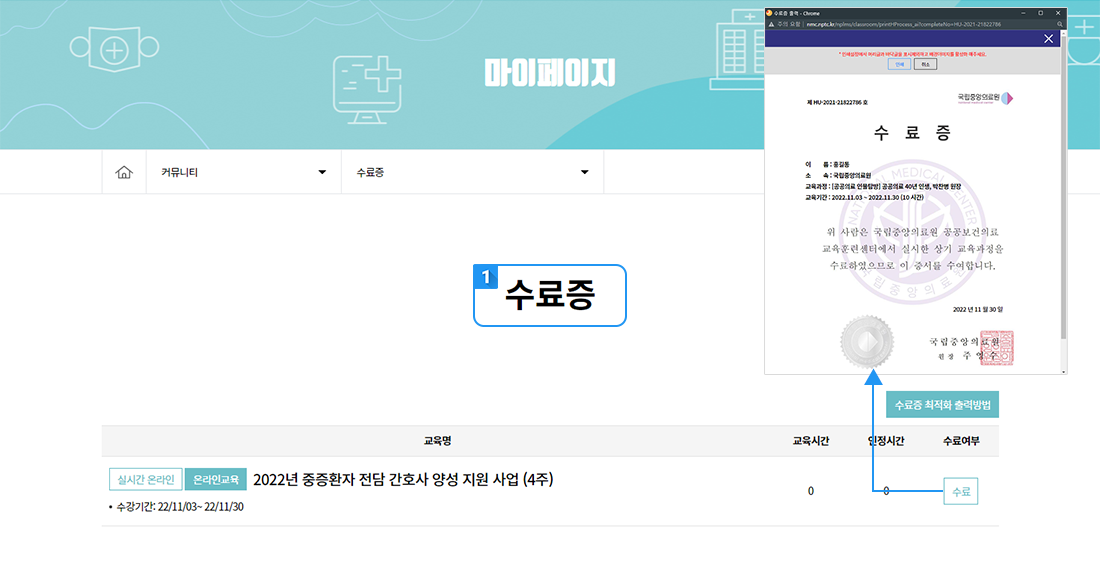1100x561 pixels.
Task: Click the certificate number HU-2021-21822786
Action: 838,102
